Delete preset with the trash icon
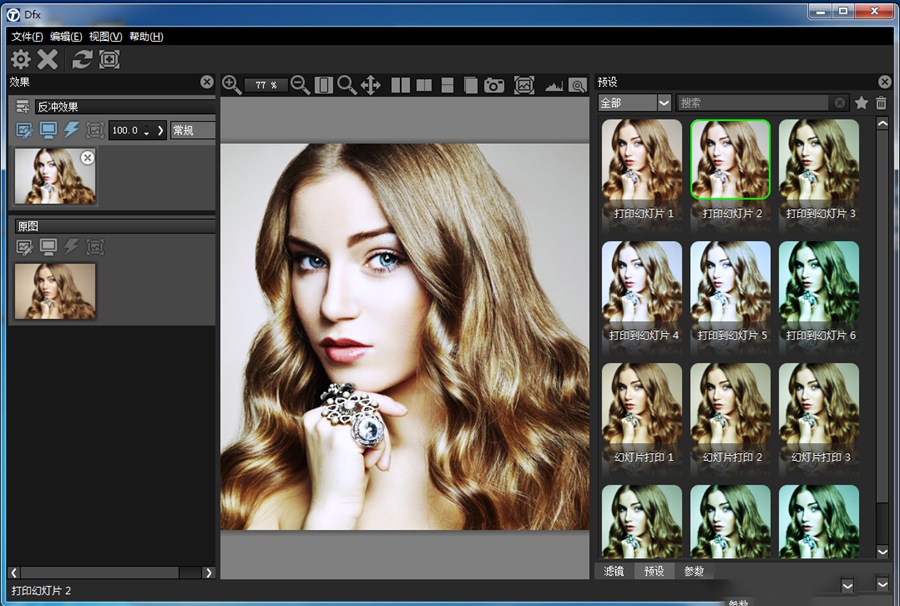The image size is (900, 606). [881, 103]
